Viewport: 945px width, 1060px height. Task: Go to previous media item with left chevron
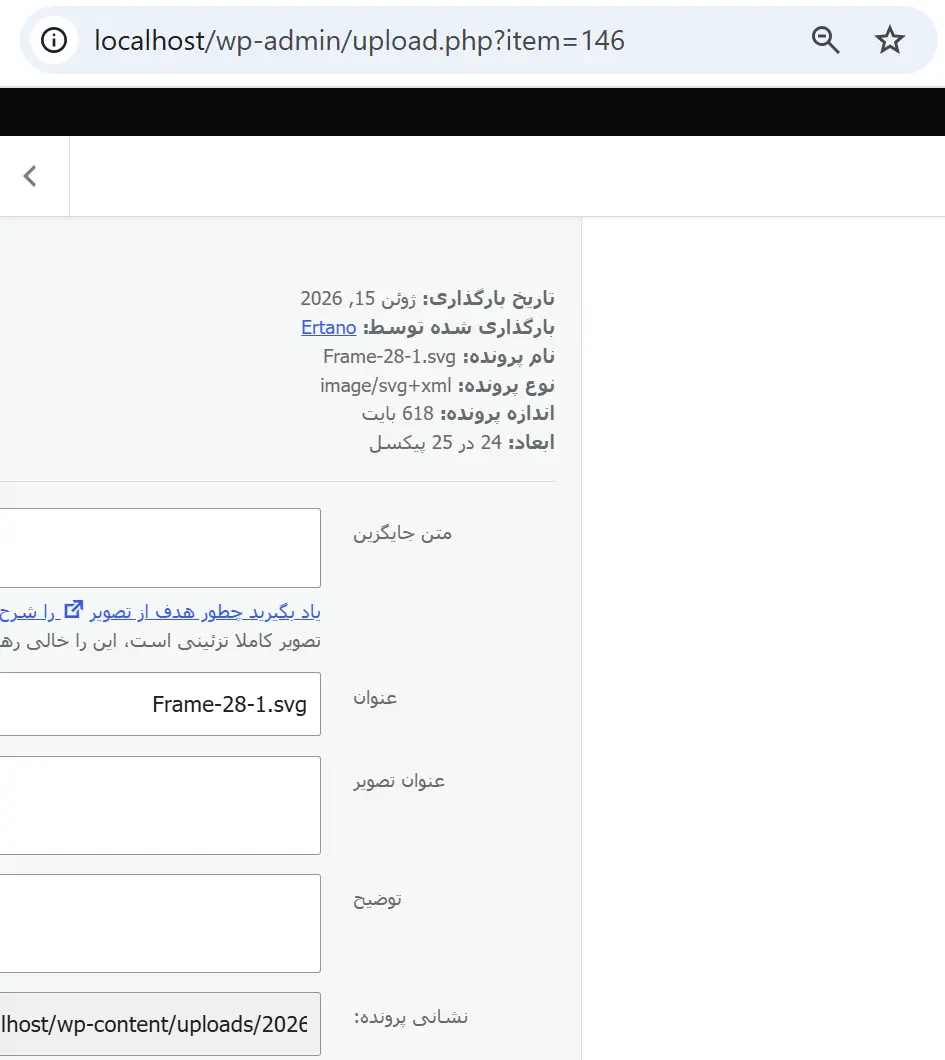(30, 176)
